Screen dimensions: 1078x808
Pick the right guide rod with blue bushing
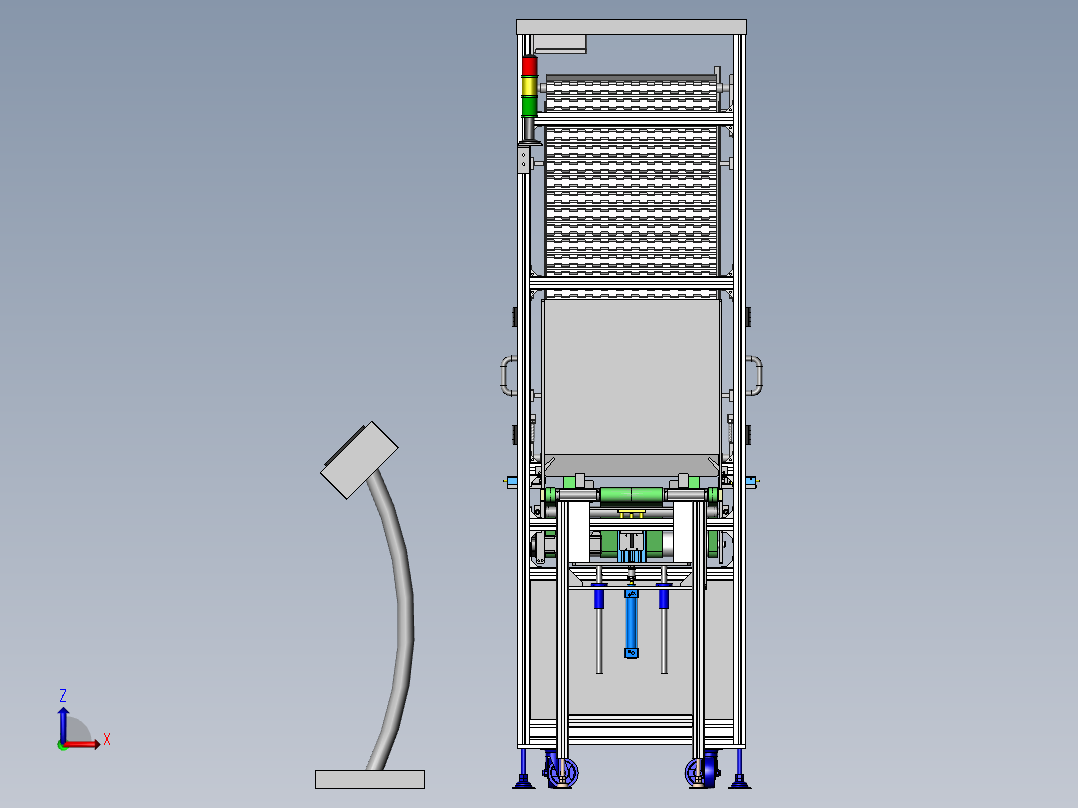[x=664, y=622]
